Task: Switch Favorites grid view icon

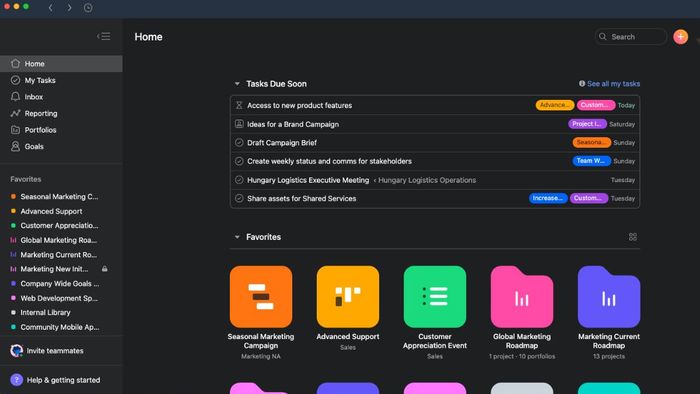Action: click(x=633, y=237)
